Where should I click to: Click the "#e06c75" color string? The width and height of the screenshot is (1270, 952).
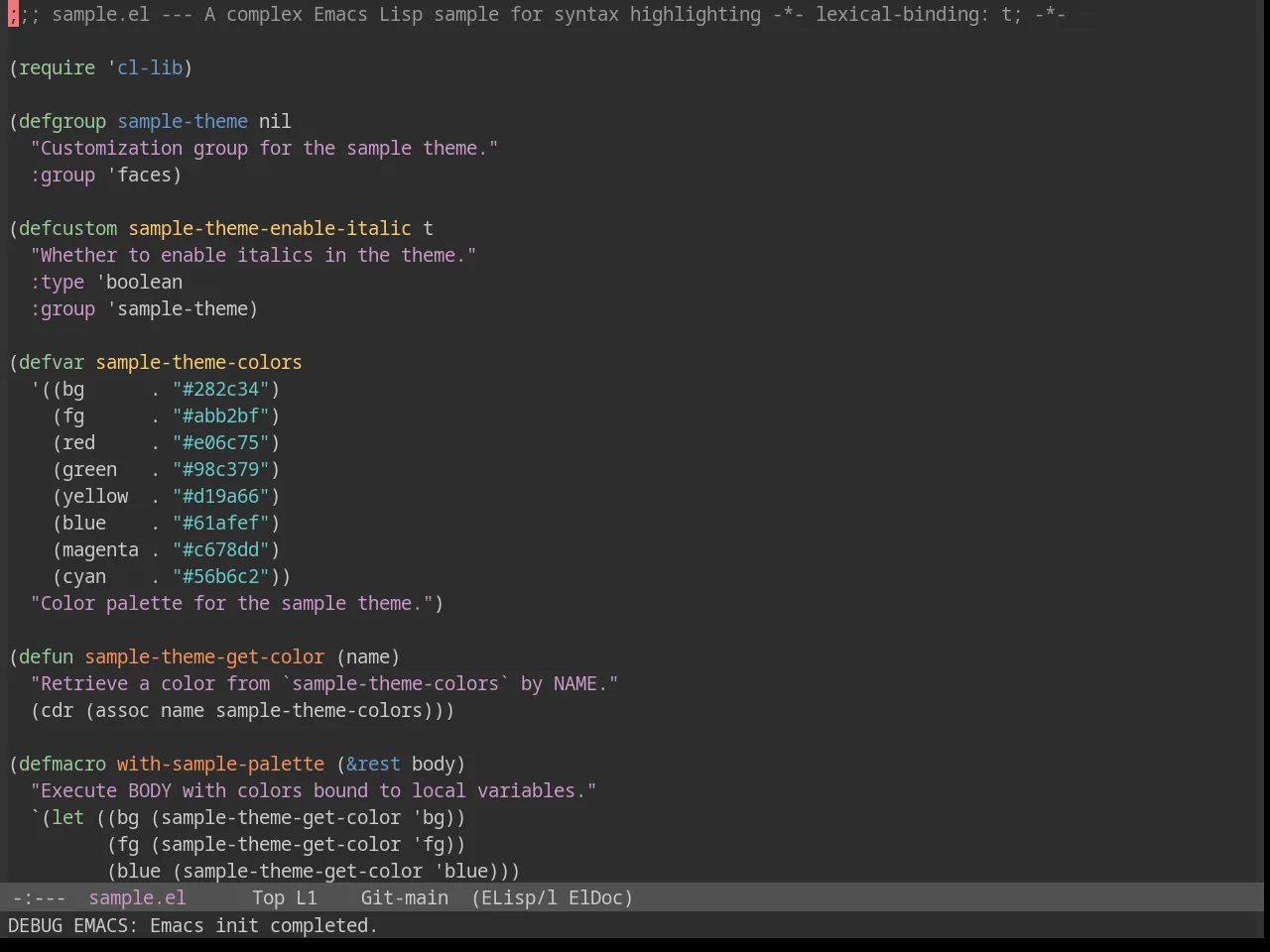221,442
